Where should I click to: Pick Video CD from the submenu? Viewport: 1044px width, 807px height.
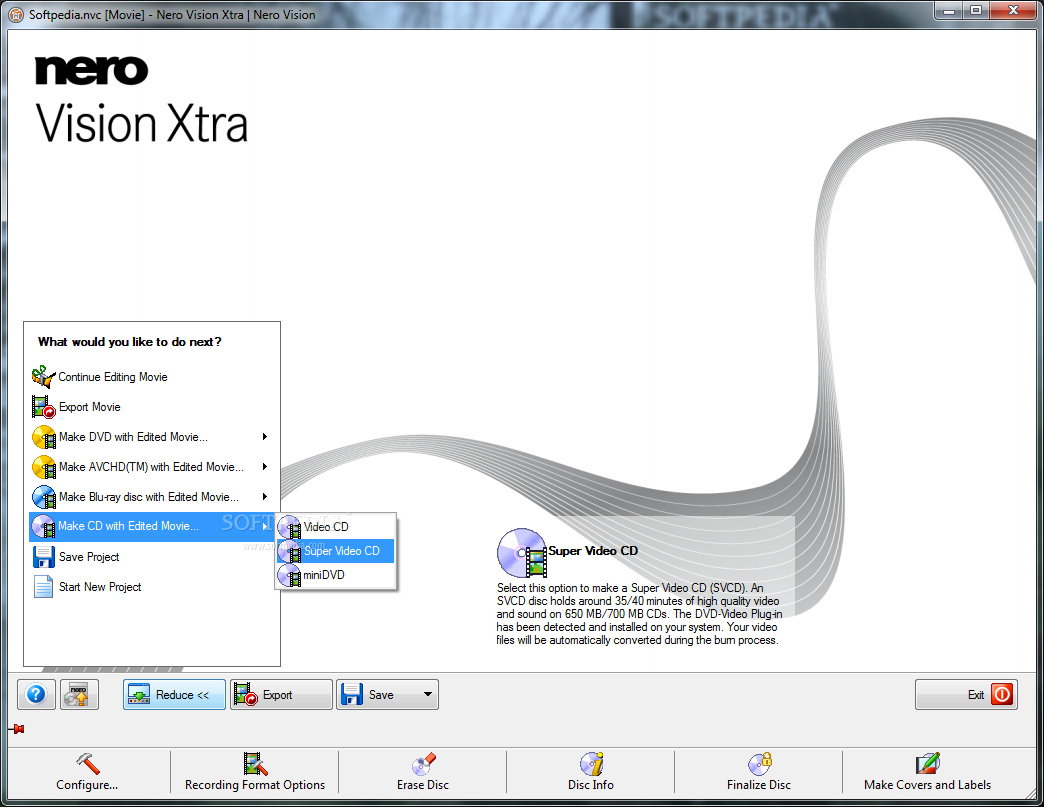coord(336,527)
